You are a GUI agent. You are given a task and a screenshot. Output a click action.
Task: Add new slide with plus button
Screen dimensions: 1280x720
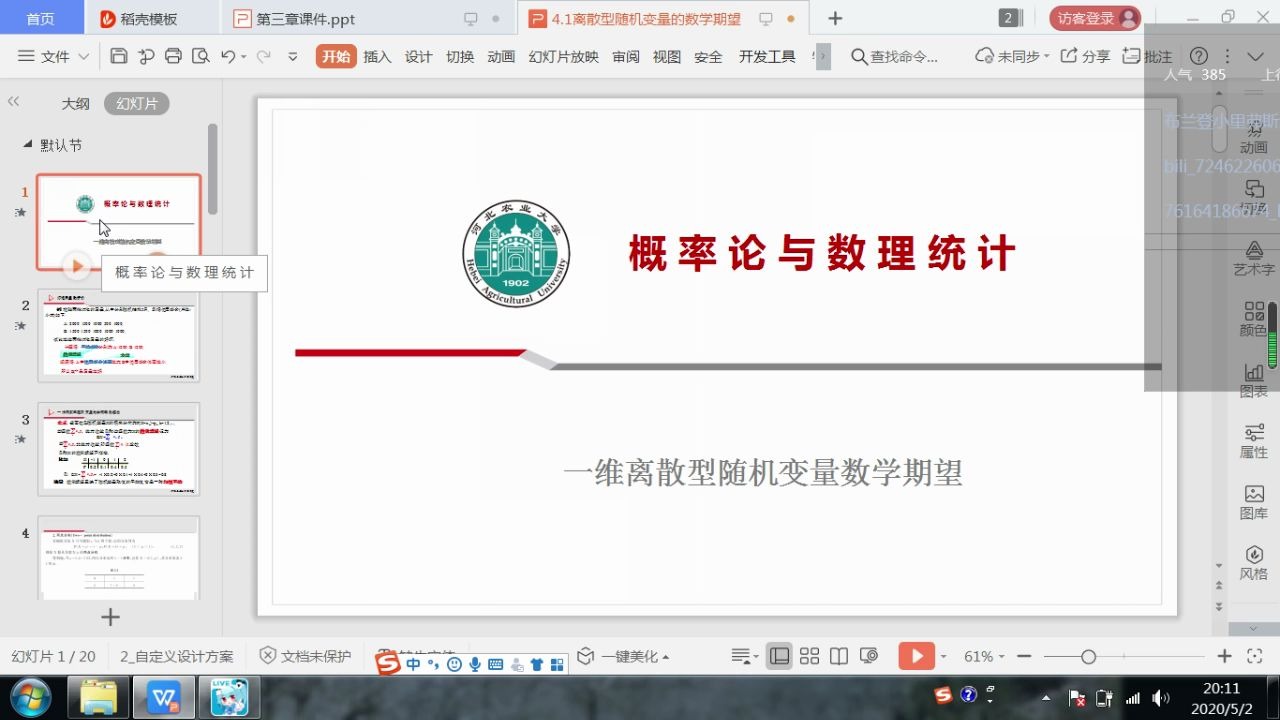coord(110,617)
